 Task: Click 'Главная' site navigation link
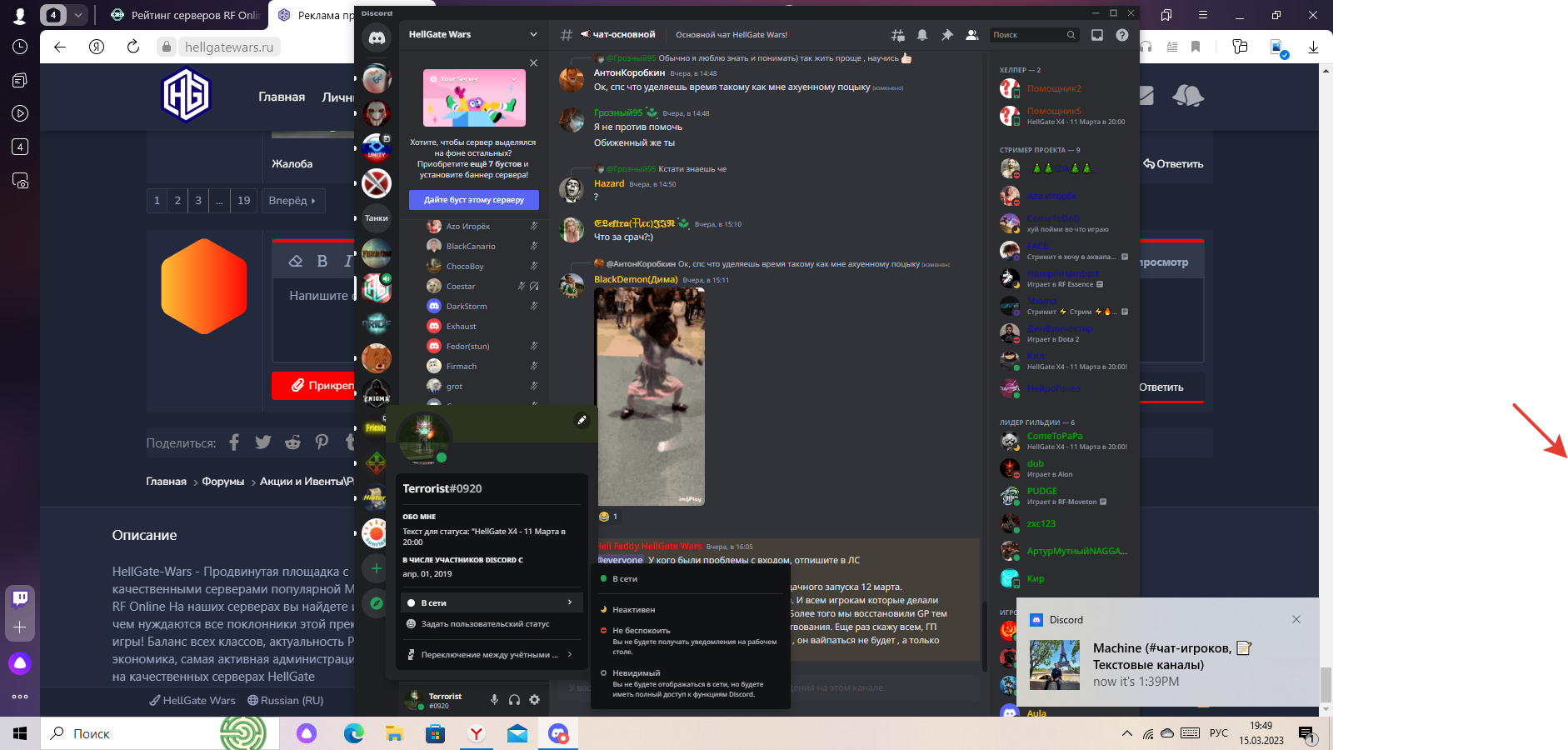click(x=282, y=97)
